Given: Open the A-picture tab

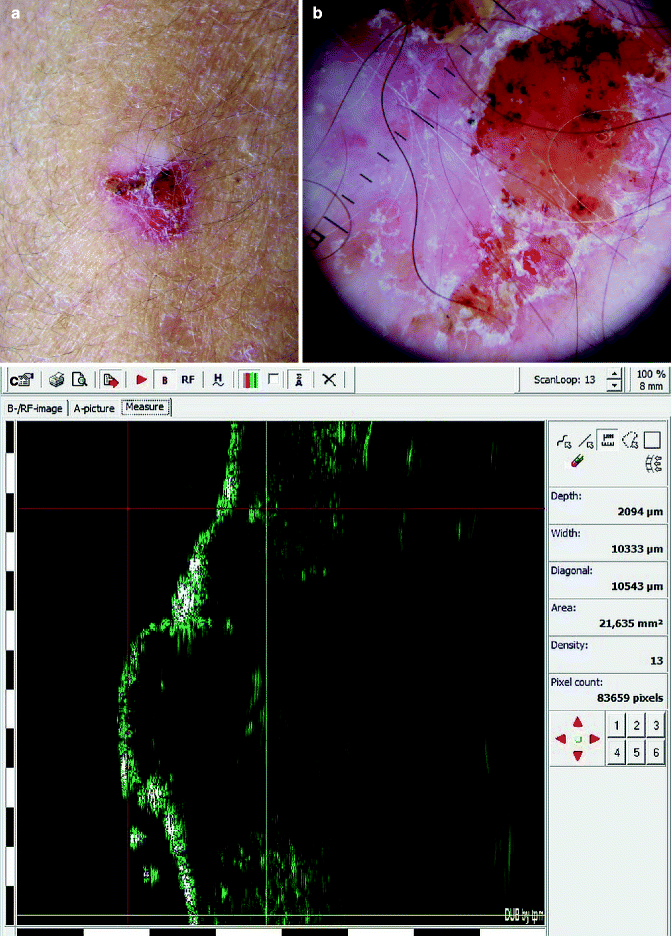Looking at the screenshot, I should point(94,408).
